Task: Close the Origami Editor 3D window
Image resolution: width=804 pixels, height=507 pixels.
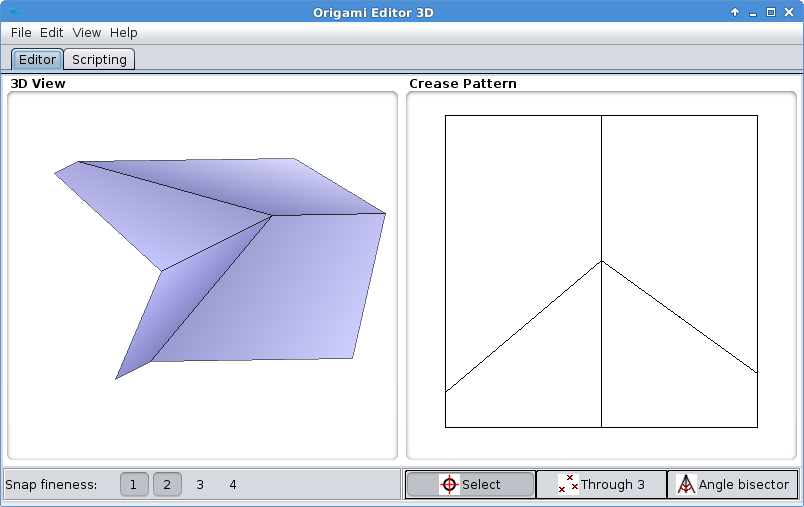Action: pos(789,12)
